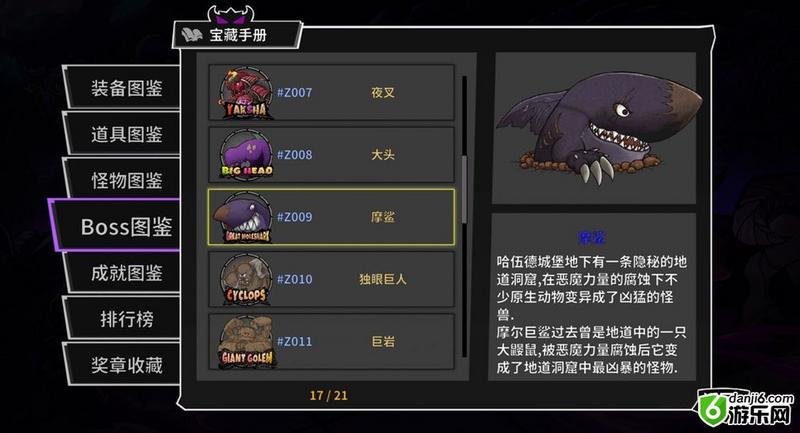Click the Great Moleshark portrait icon
Screen dimensions: 800x433
(x=243, y=217)
